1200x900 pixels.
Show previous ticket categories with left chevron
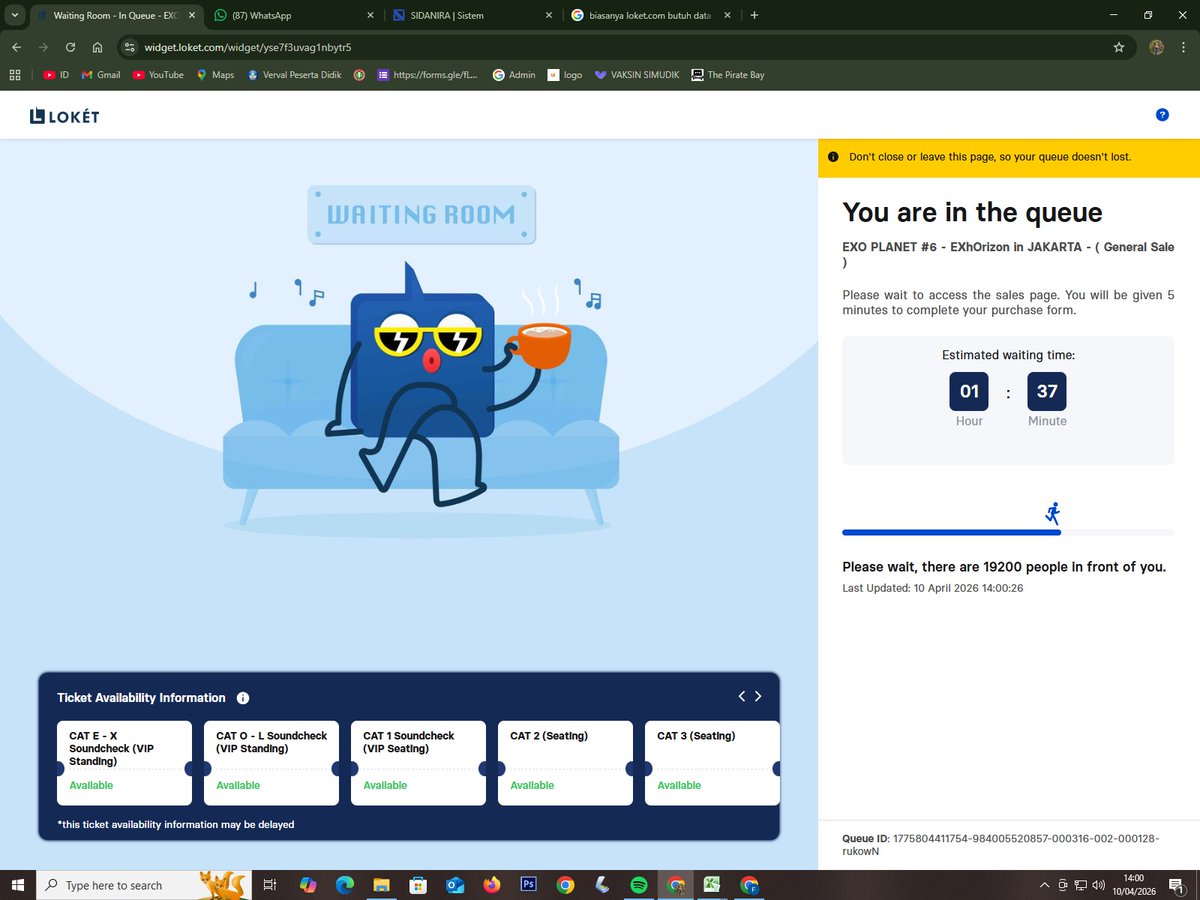(x=742, y=696)
